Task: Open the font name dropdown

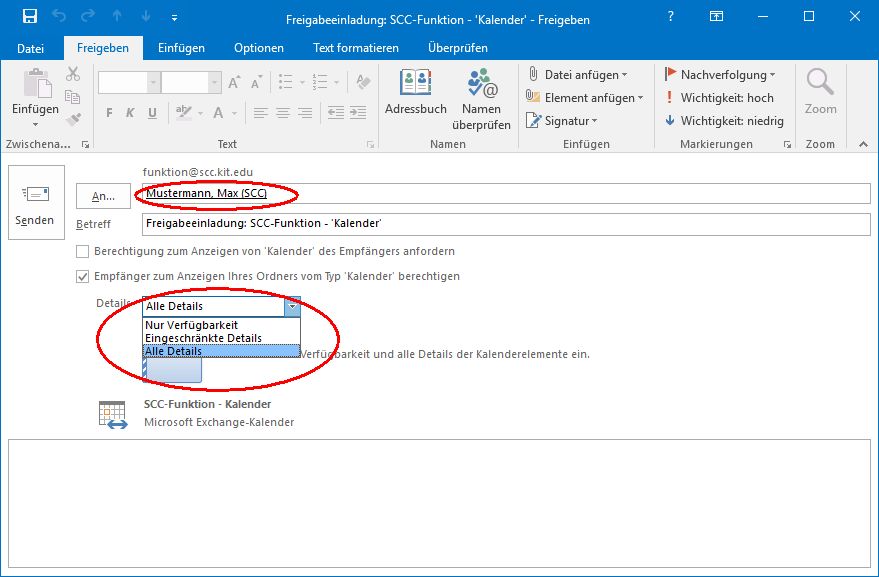Action: click(153, 82)
